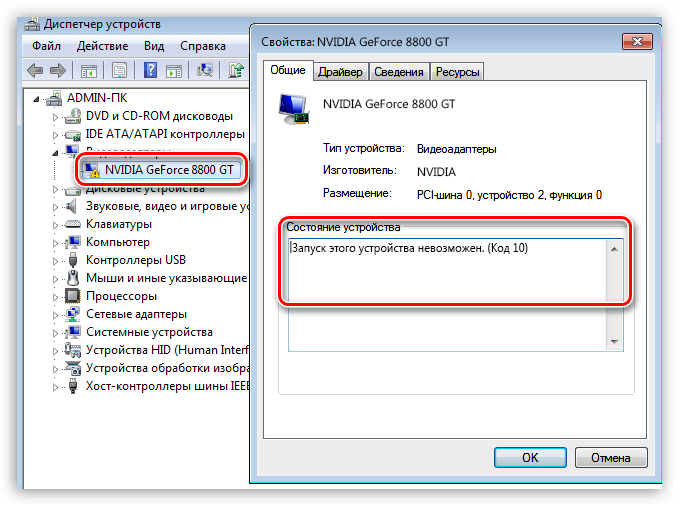Click the Отмена button

[611, 457]
